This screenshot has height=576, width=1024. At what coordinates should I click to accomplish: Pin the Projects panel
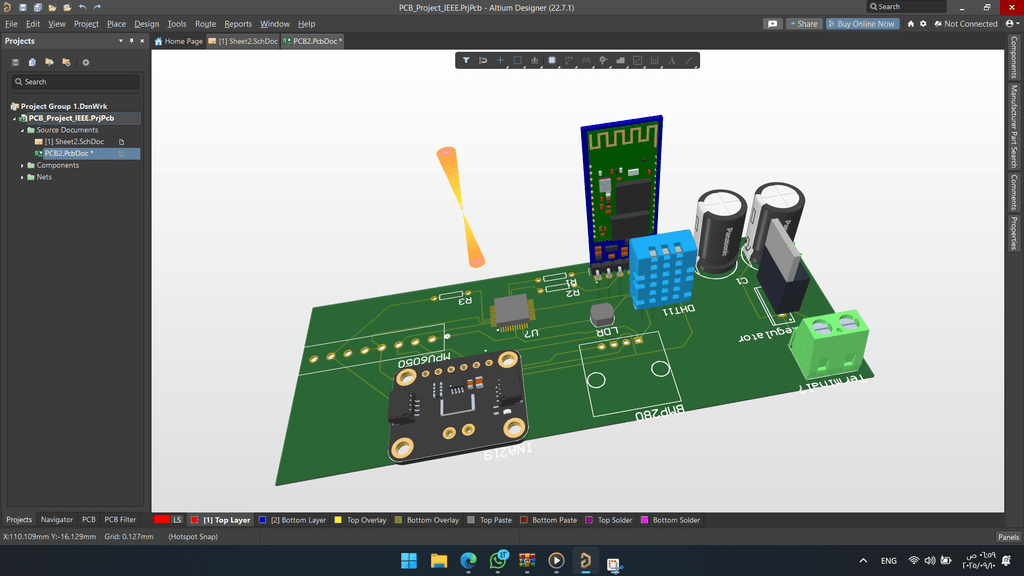click(x=132, y=41)
